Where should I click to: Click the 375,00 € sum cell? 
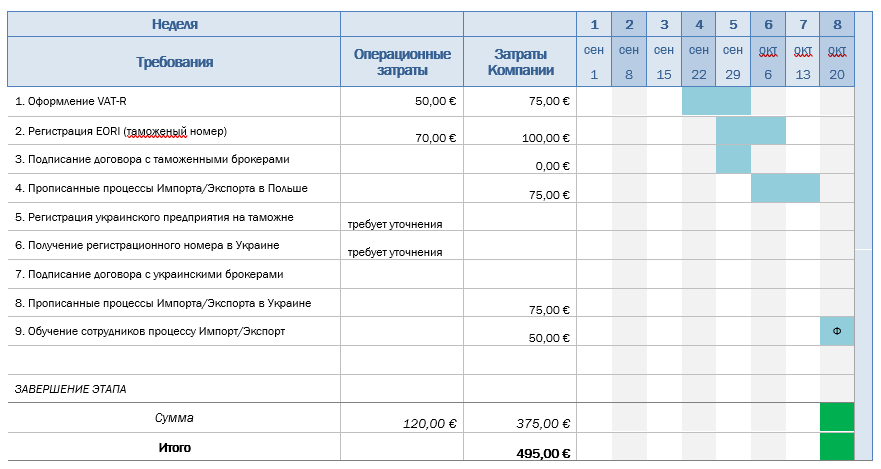tap(520, 418)
